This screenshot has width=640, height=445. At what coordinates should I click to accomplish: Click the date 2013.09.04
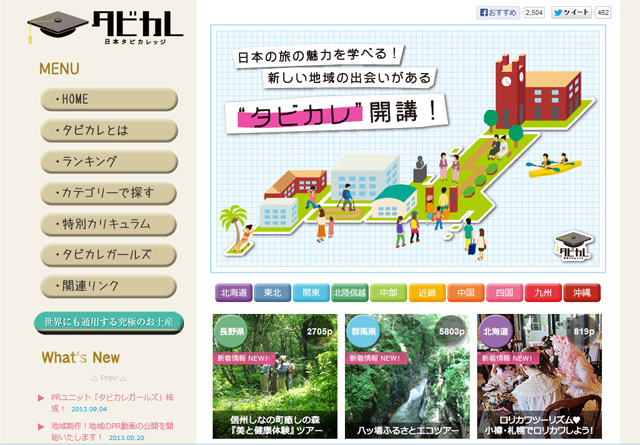click(x=89, y=409)
